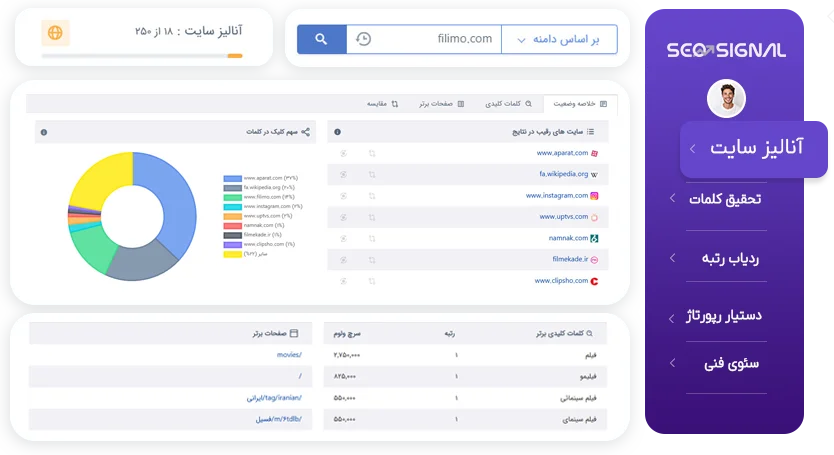Click page icon in صفحات برتر panel header
The height and width of the screenshot is (455, 834).
point(294,333)
